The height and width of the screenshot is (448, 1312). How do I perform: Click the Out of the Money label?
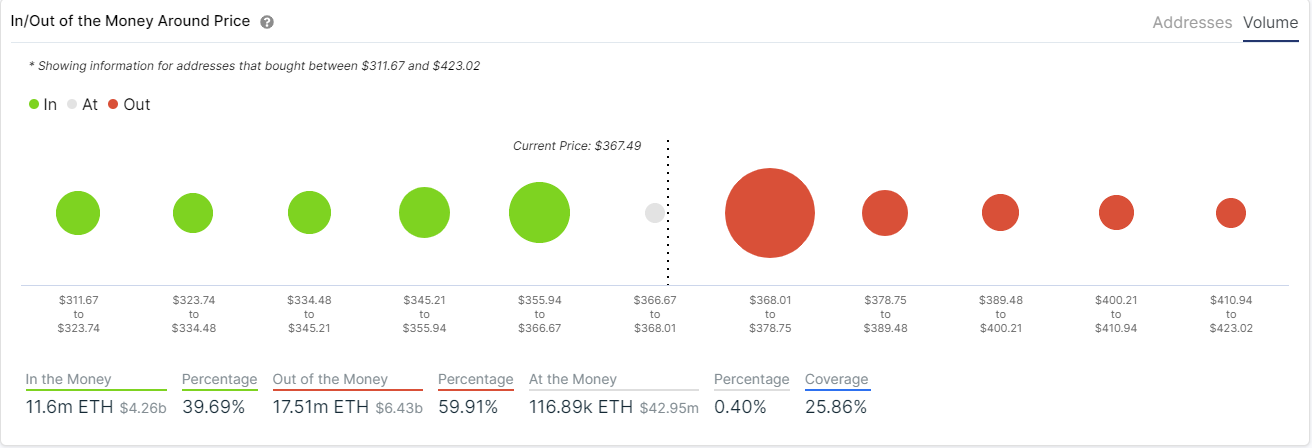tap(330, 380)
